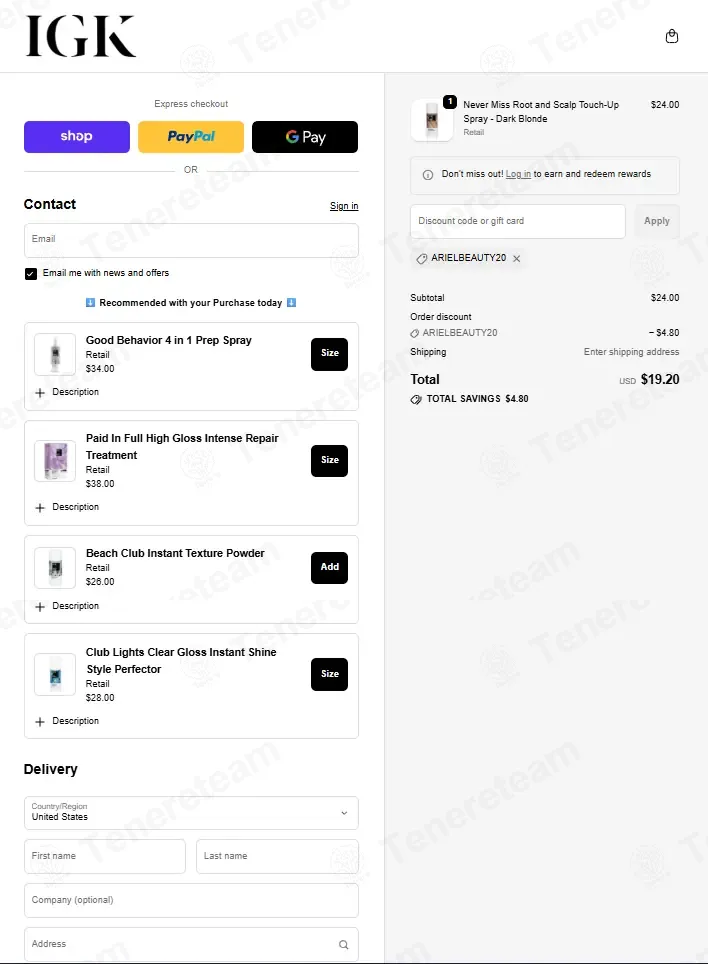Expand Beach Club Texture Powder description
The width and height of the screenshot is (708, 964).
point(67,606)
